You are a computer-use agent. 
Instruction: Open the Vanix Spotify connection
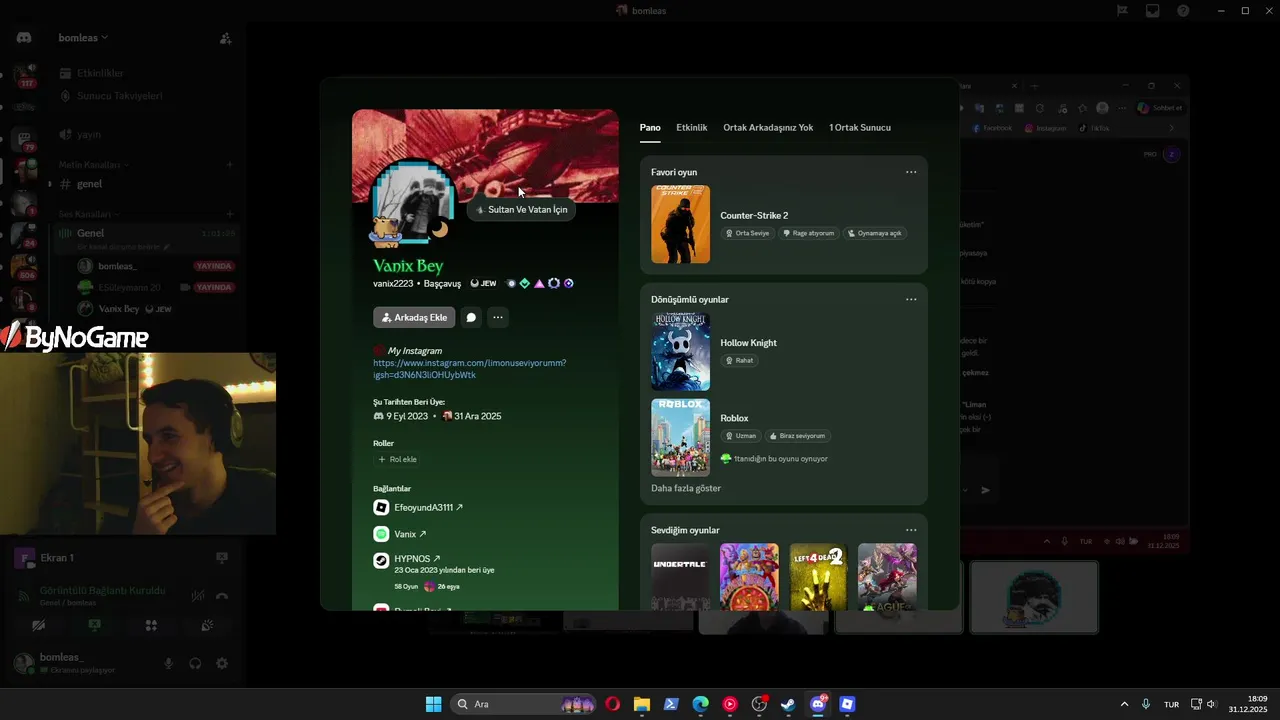point(410,534)
